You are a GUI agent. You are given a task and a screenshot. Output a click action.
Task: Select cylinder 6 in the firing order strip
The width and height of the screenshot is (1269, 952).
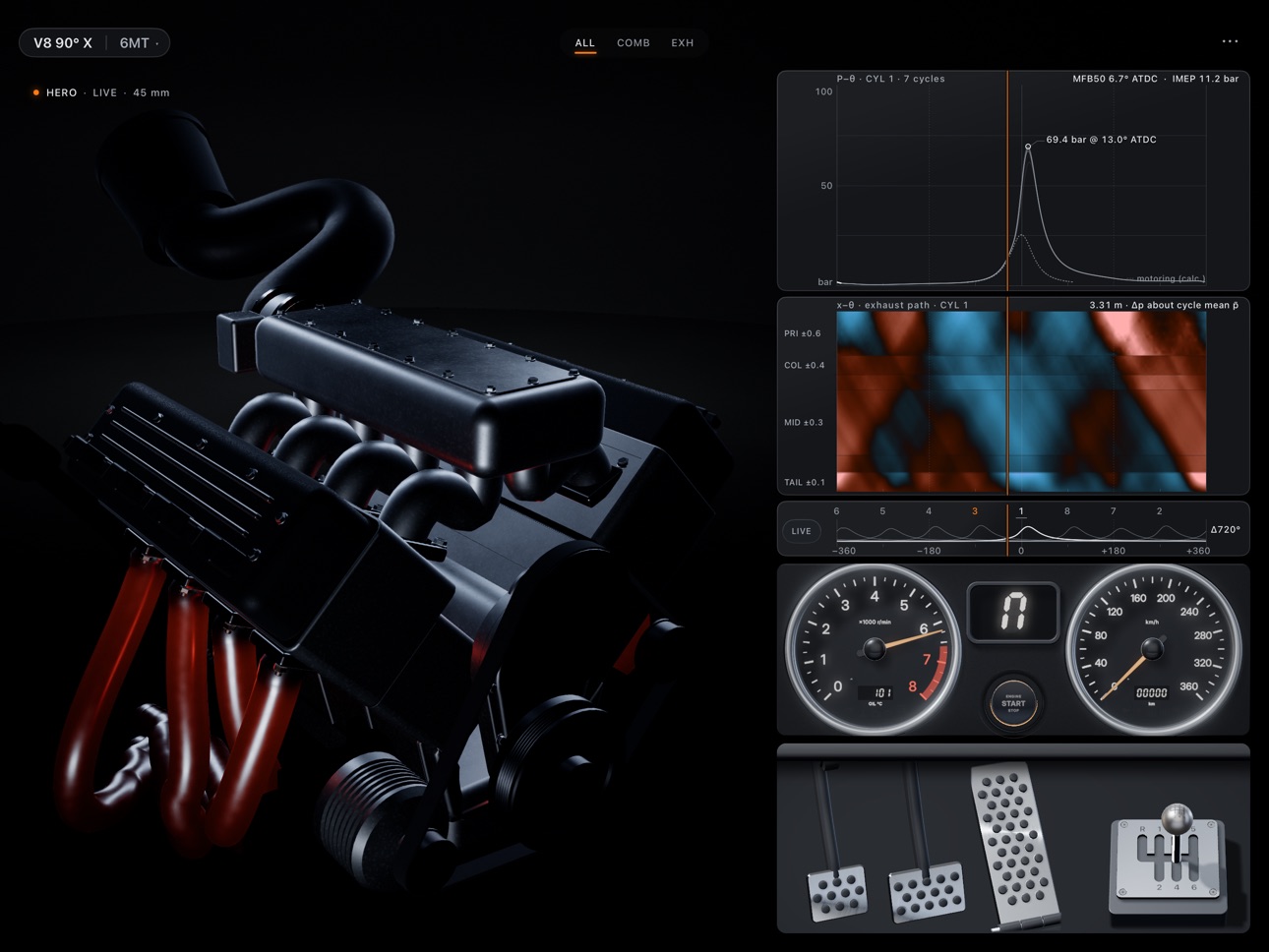tap(837, 511)
